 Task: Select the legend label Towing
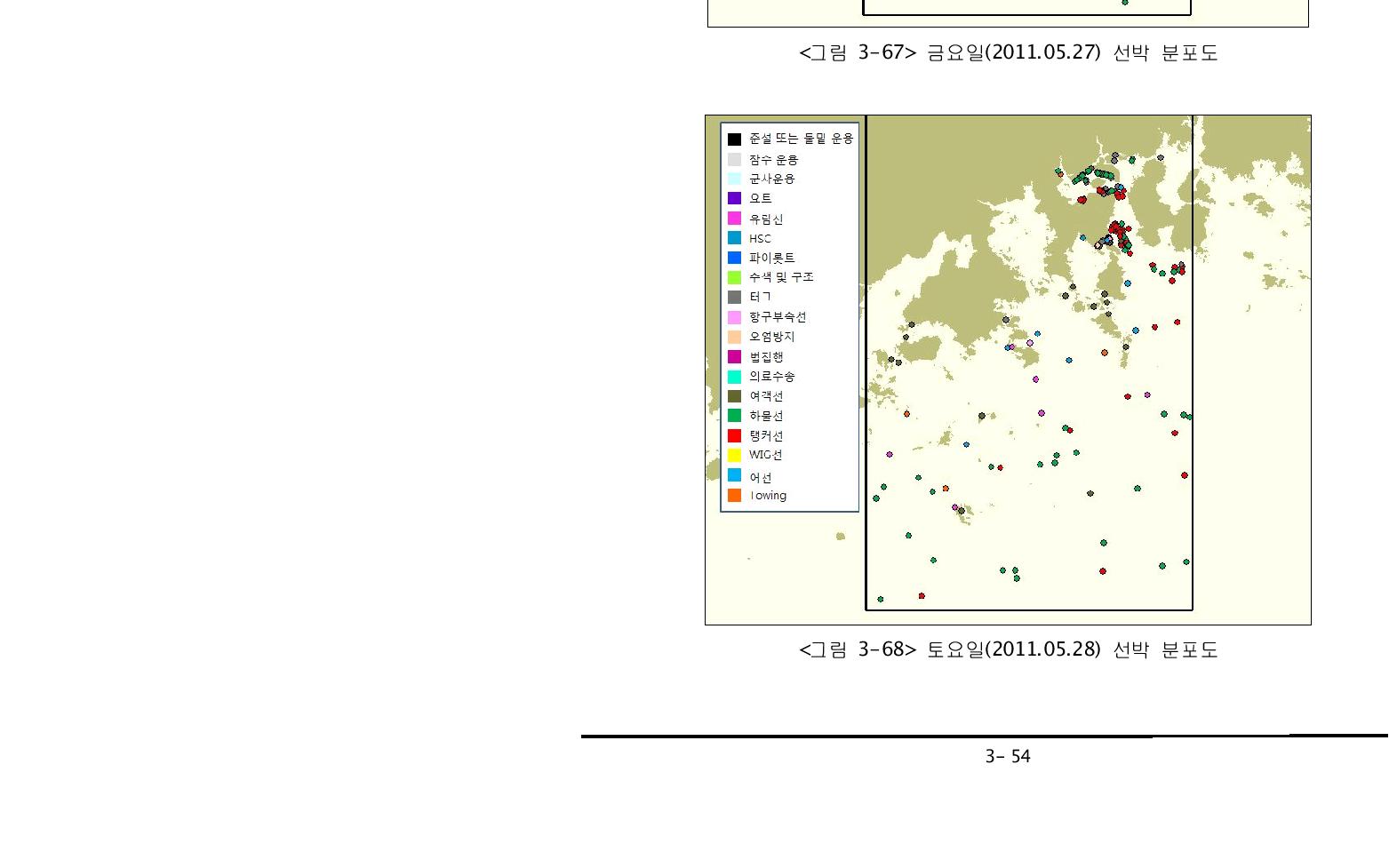[x=768, y=496]
